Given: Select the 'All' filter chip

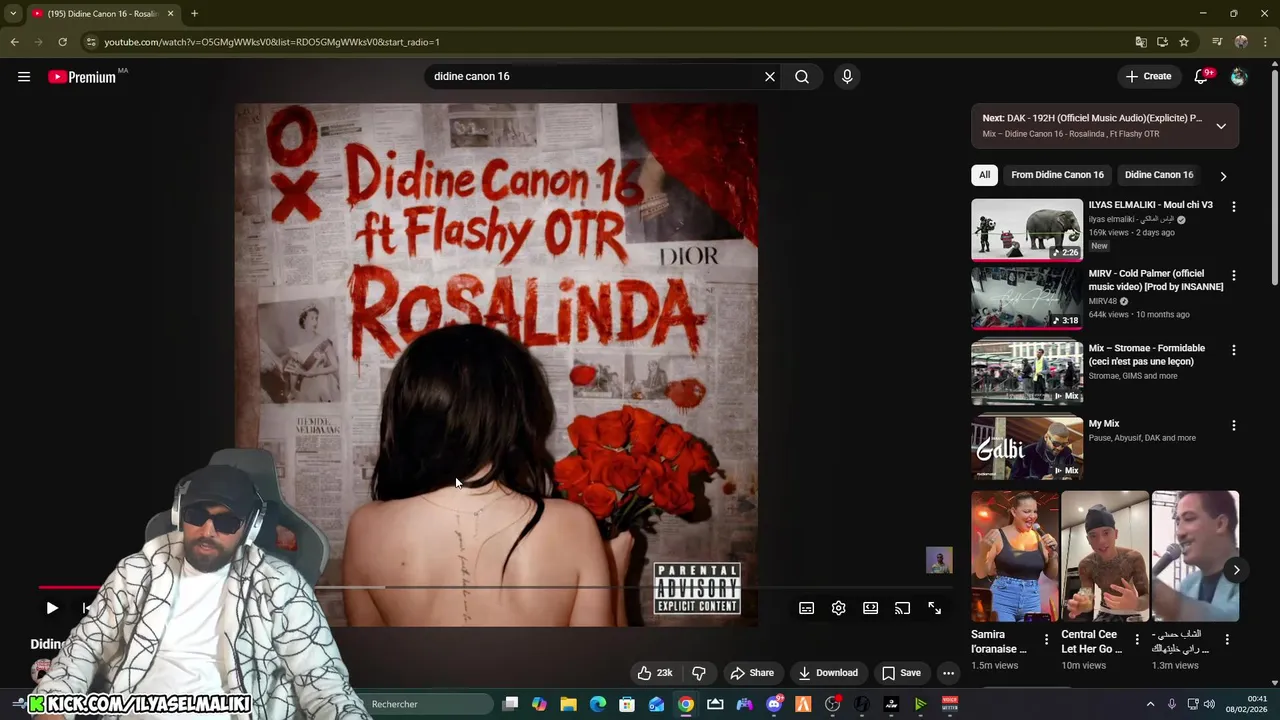Looking at the screenshot, I should tap(984, 175).
